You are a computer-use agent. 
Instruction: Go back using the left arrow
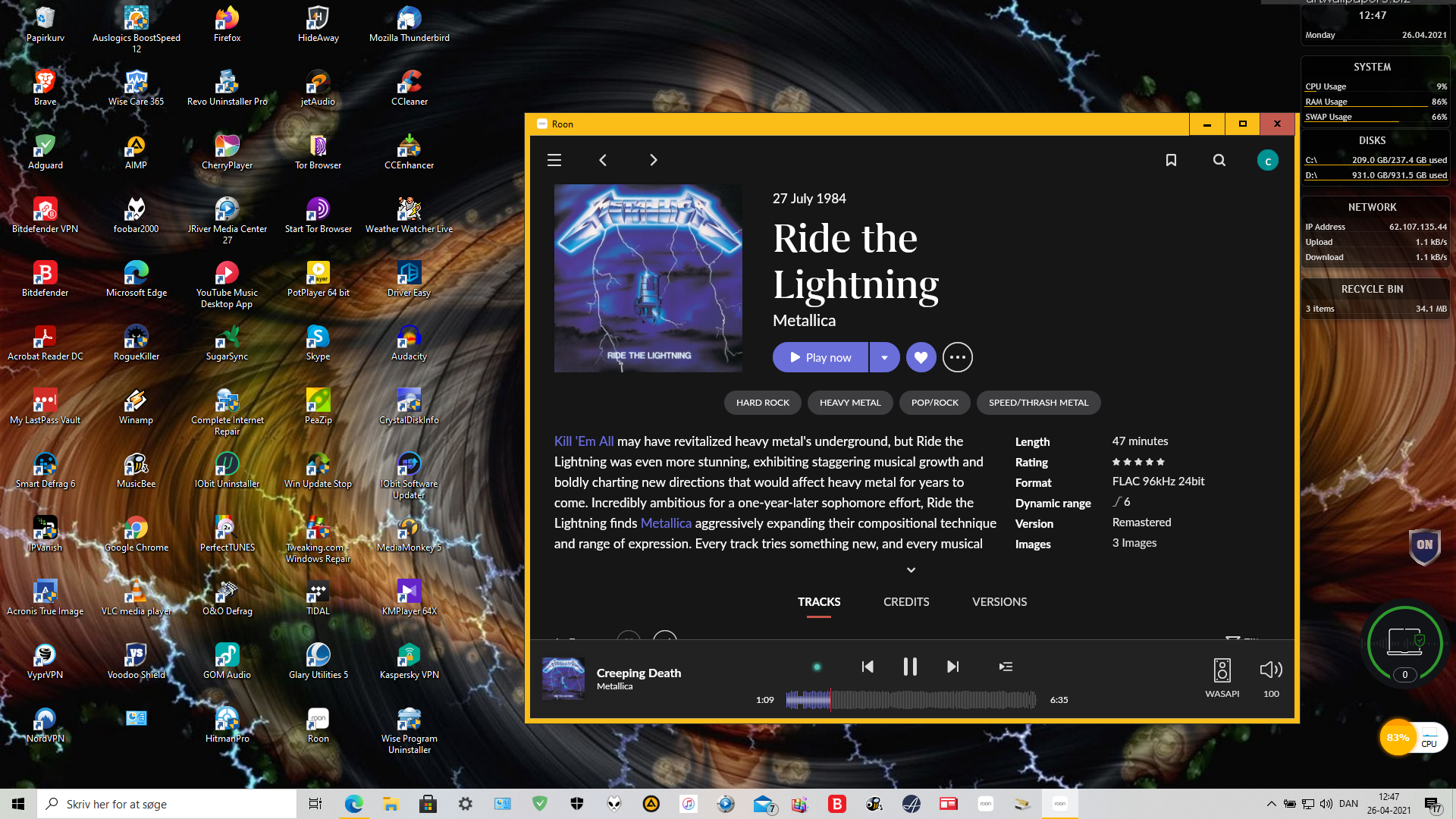click(x=603, y=160)
